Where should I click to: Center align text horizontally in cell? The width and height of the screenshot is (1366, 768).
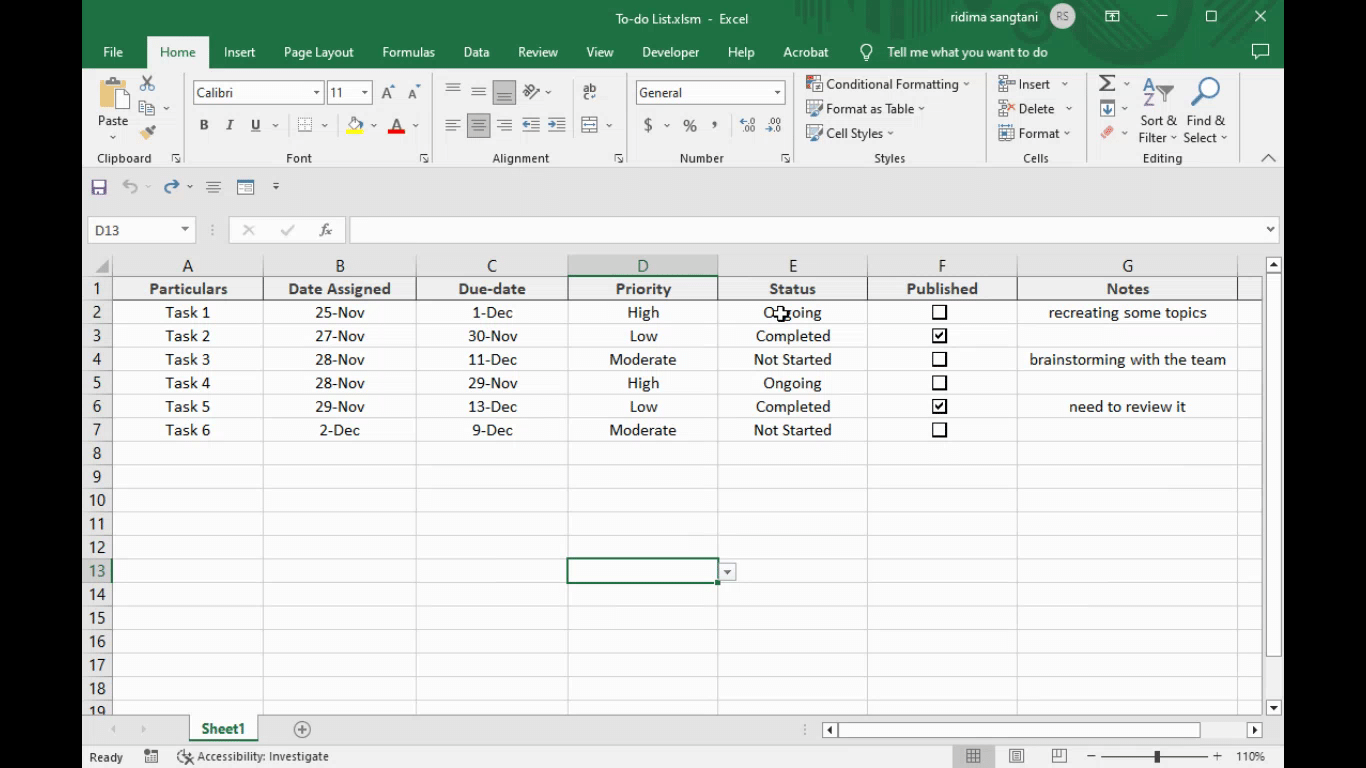coord(479,125)
